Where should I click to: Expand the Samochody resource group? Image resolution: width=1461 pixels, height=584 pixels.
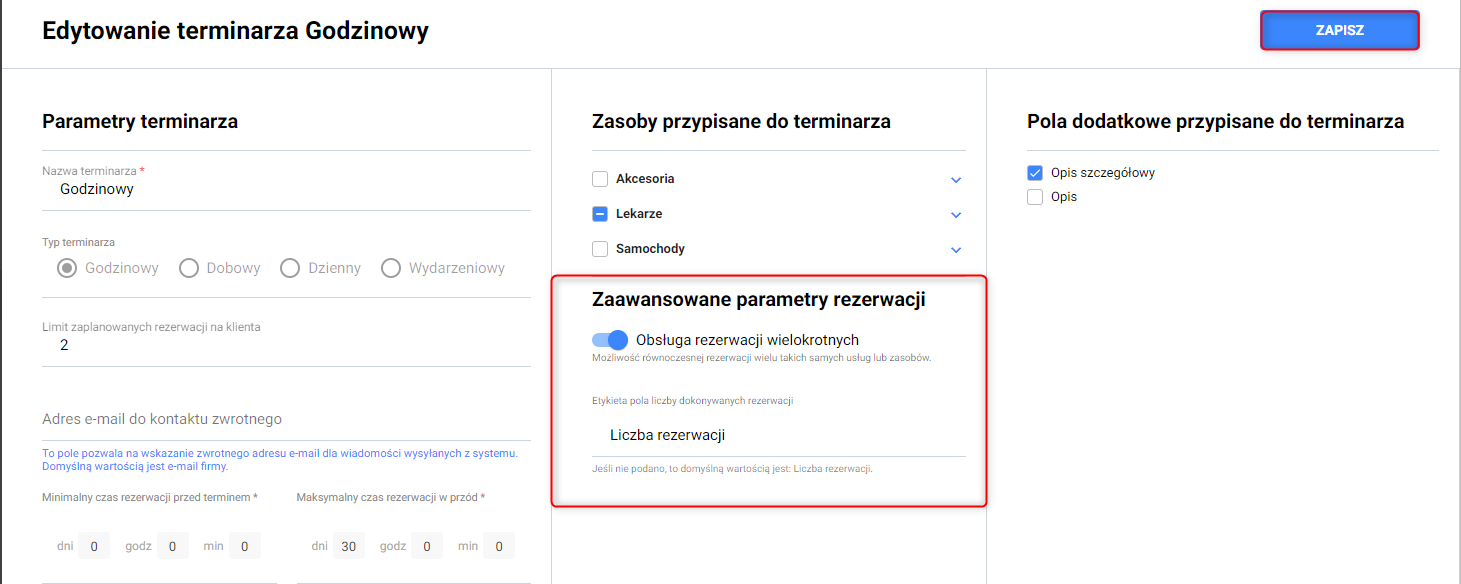click(x=956, y=250)
